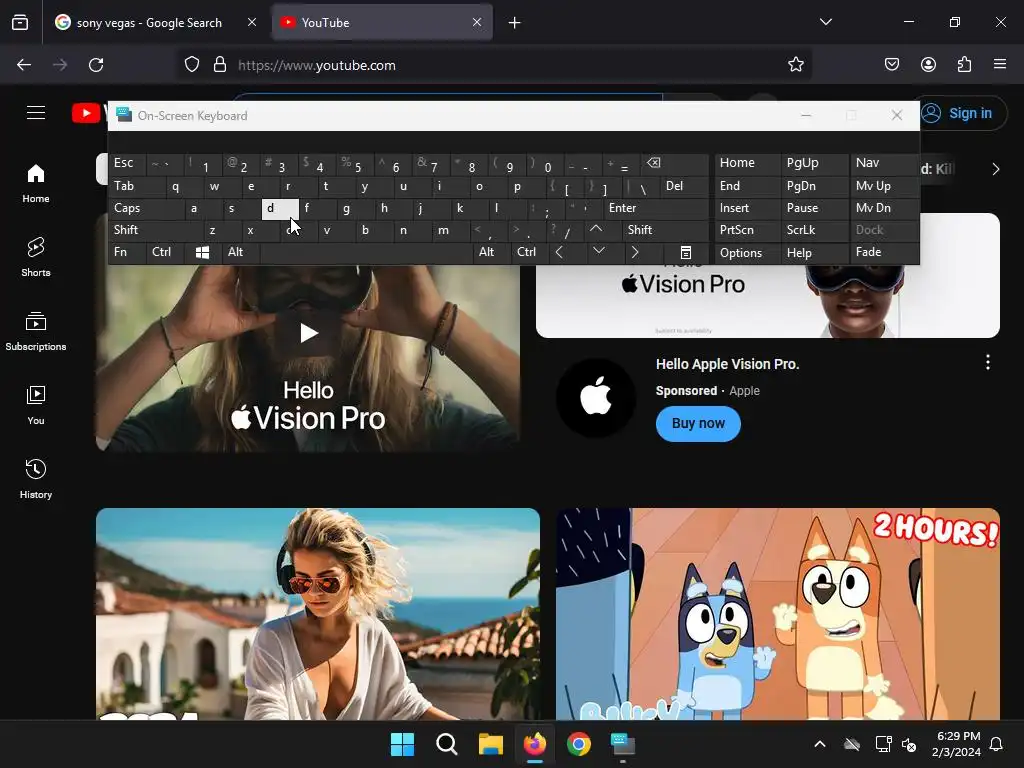Click the Firefox back arrow
1024x768 pixels.
tap(24, 65)
